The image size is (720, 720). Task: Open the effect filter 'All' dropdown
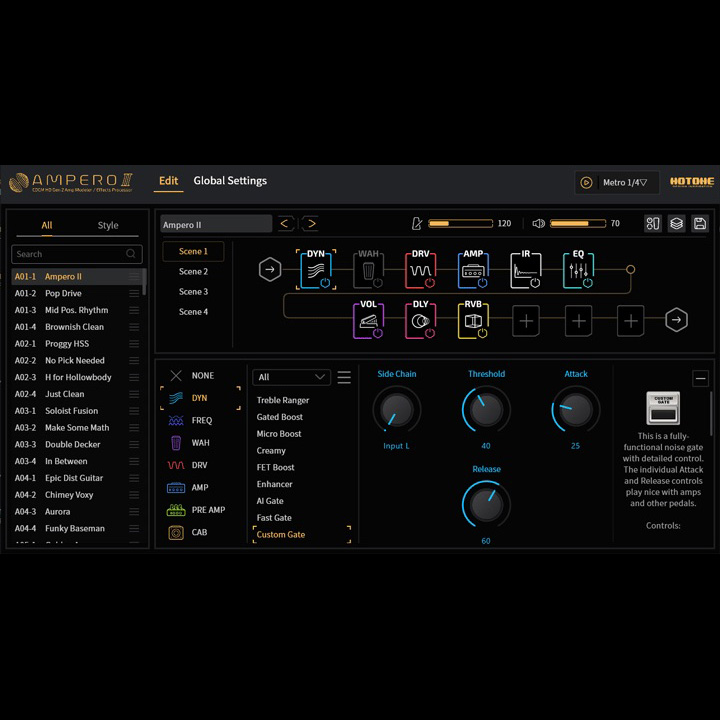291,377
